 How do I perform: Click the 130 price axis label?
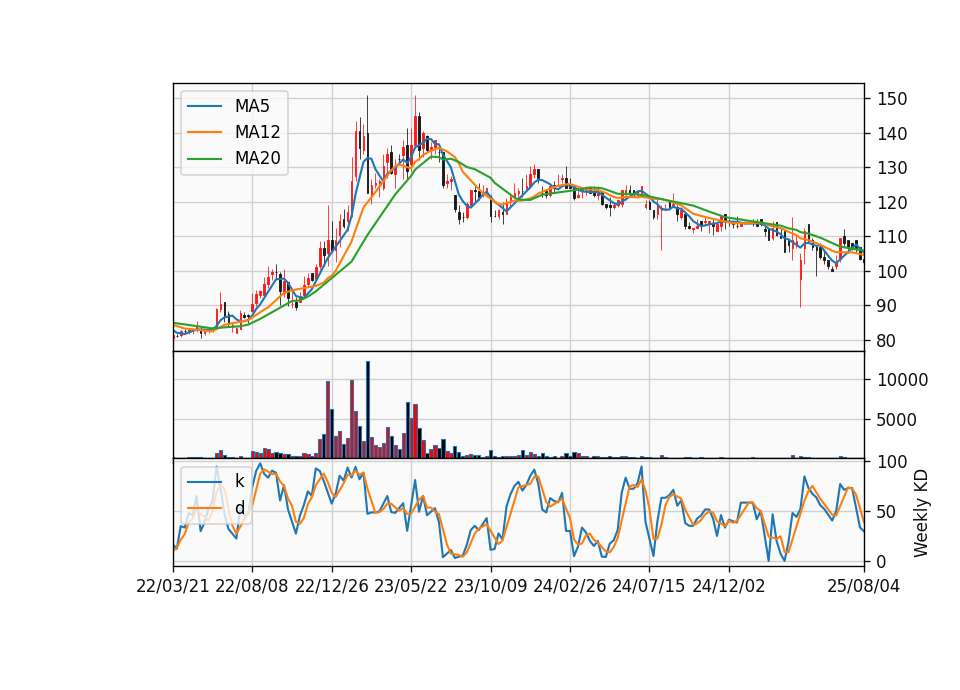[892, 168]
